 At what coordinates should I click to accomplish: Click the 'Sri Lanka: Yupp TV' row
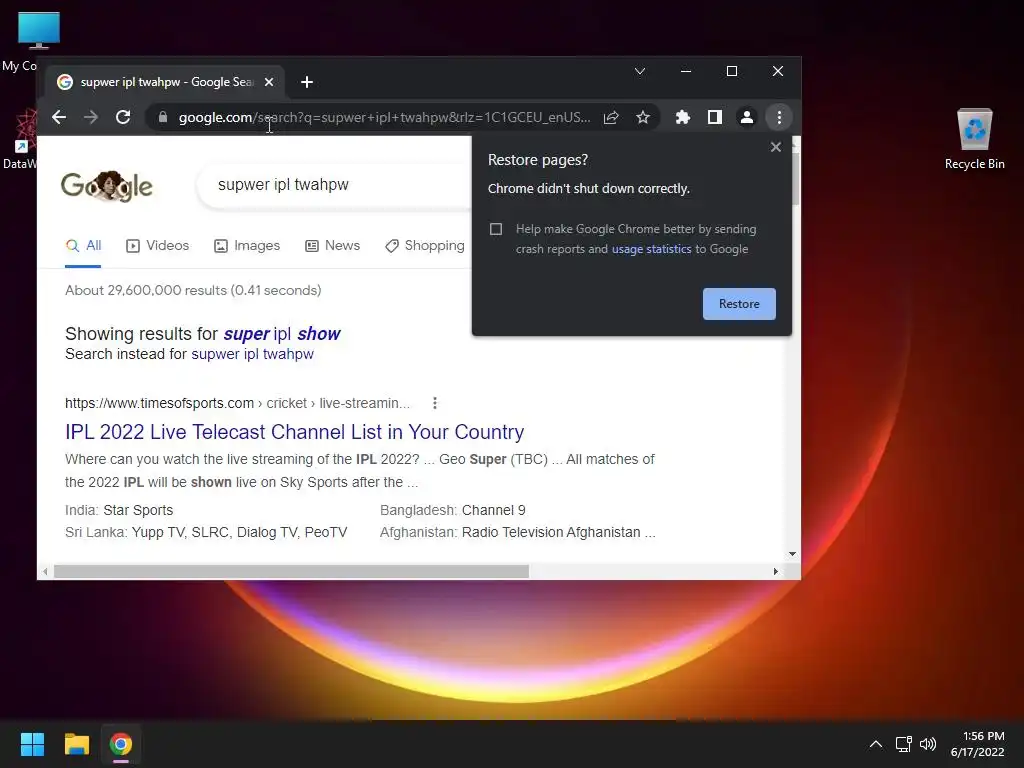tap(206, 532)
